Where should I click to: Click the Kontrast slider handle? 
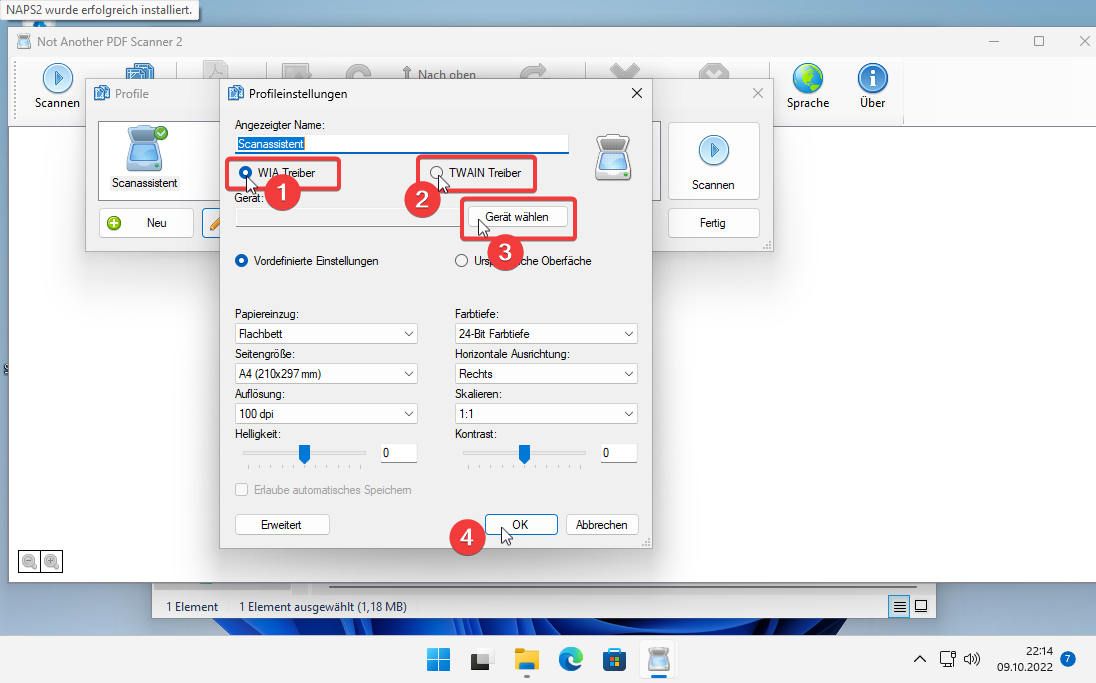pos(524,454)
